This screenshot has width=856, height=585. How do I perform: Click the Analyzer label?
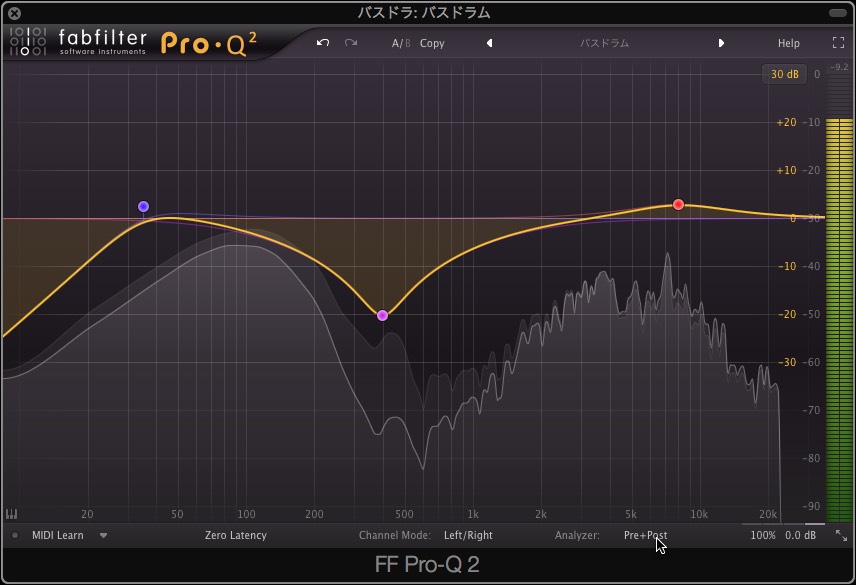tap(577, 535)
